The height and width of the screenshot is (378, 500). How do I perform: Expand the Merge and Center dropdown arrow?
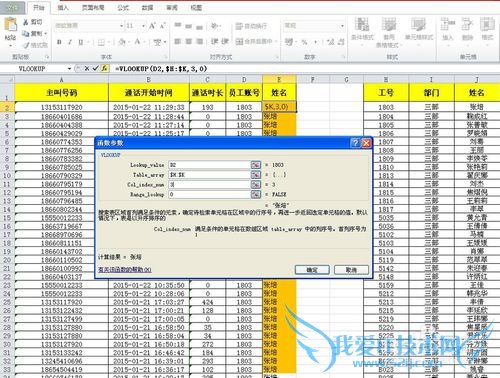point(276,42)
